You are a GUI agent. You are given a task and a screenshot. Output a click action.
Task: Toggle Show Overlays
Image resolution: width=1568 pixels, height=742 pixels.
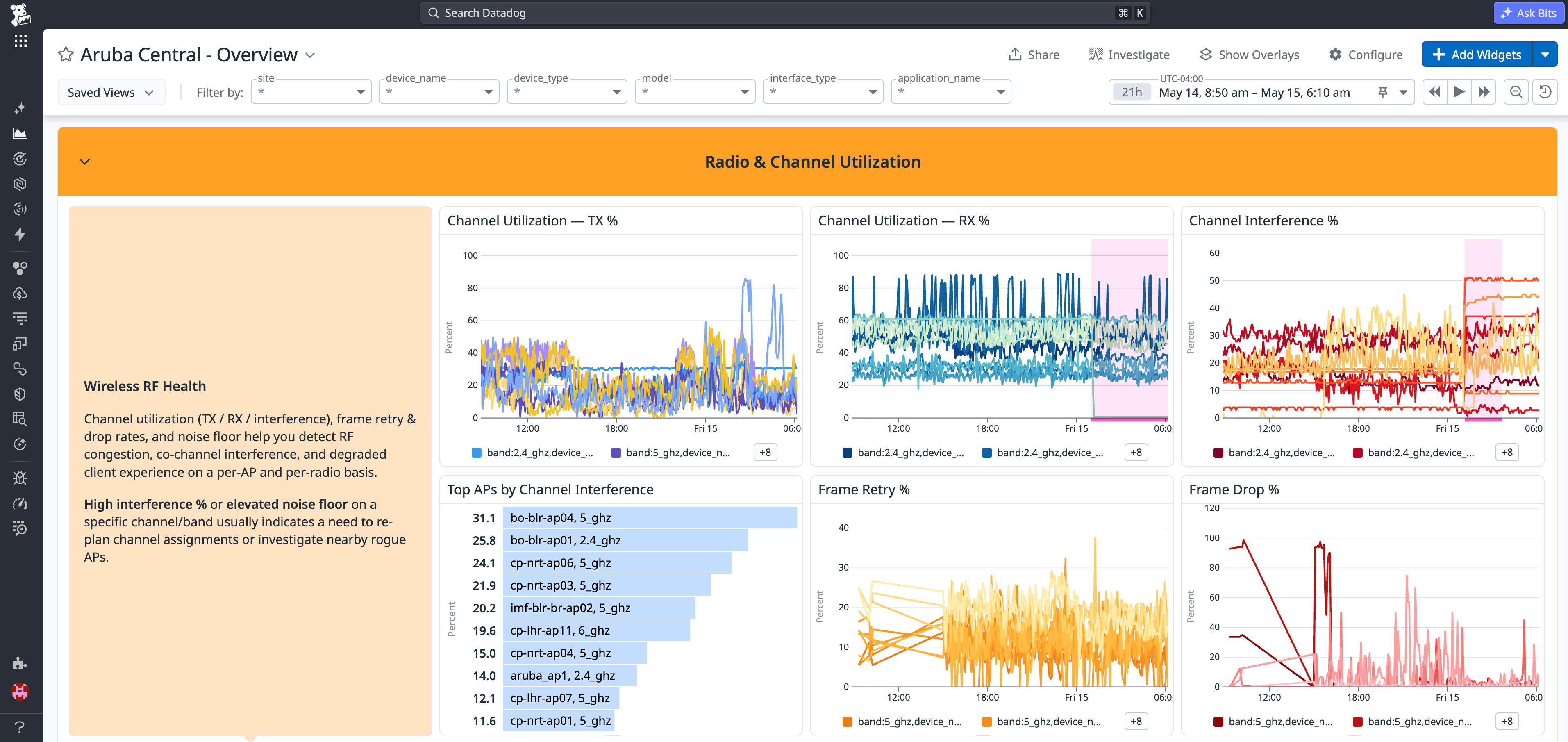tap(1249, 55)
